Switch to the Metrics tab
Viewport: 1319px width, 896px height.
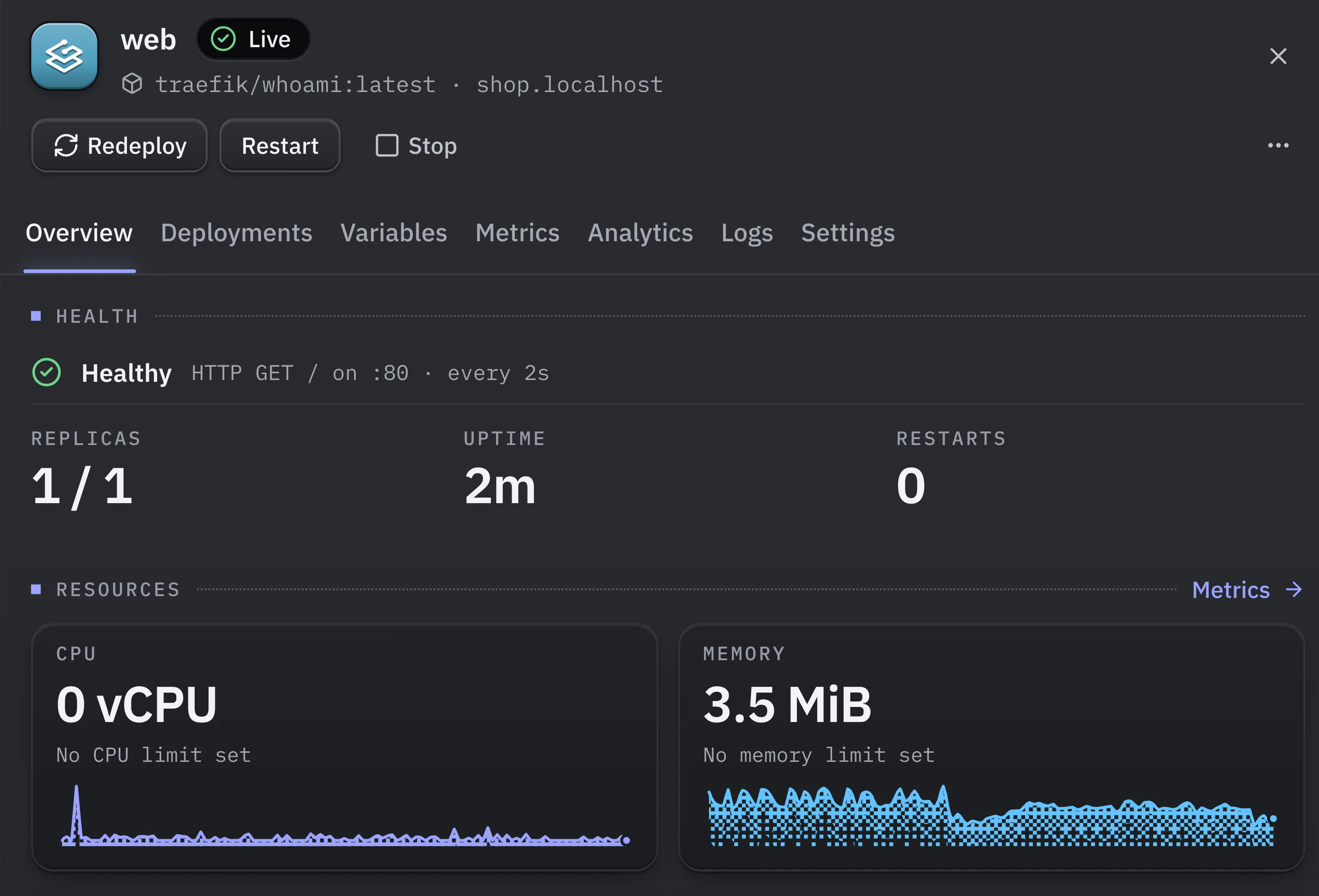518,233
